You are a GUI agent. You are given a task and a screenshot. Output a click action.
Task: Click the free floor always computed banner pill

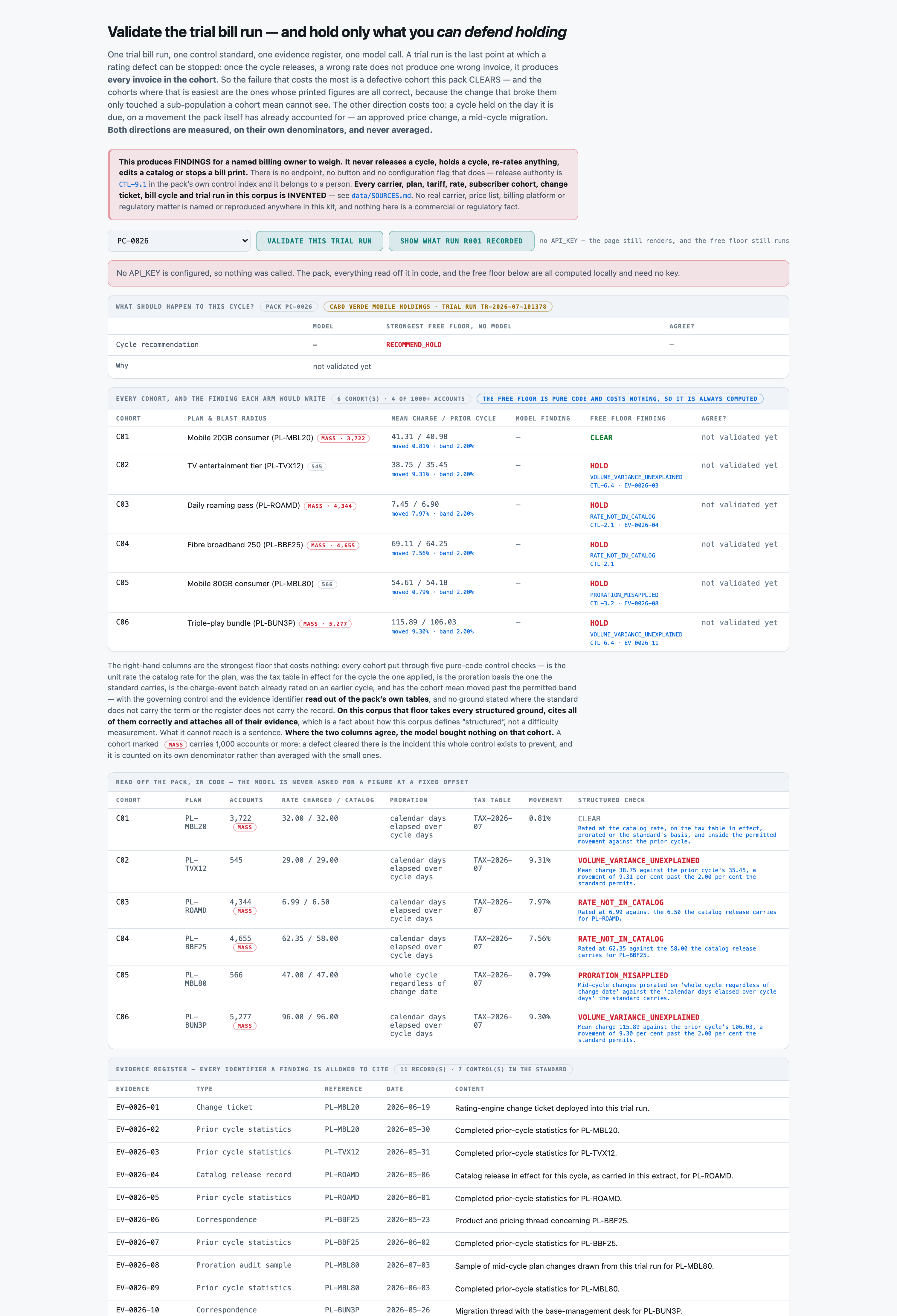pos(620,399)
